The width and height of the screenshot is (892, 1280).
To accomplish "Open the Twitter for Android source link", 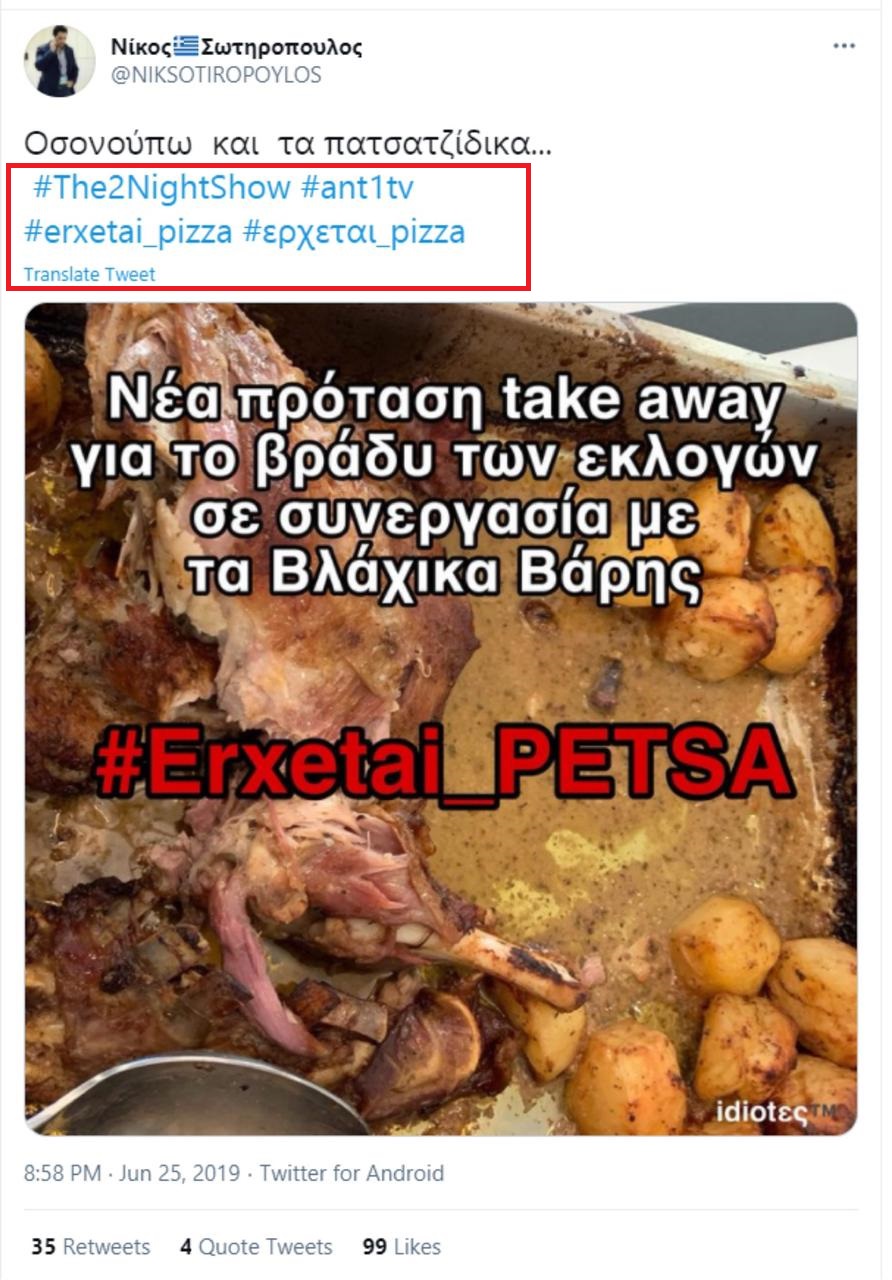I will point(352,1173).
